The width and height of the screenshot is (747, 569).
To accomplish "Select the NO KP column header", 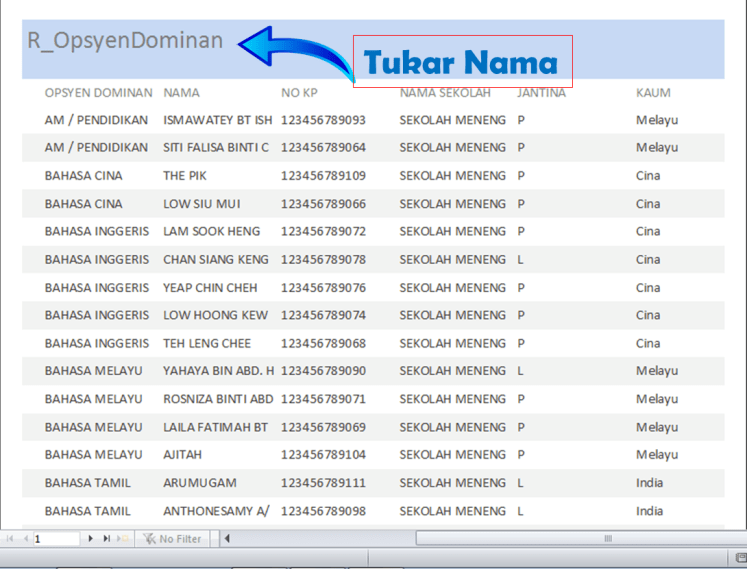I will (299, 93).
